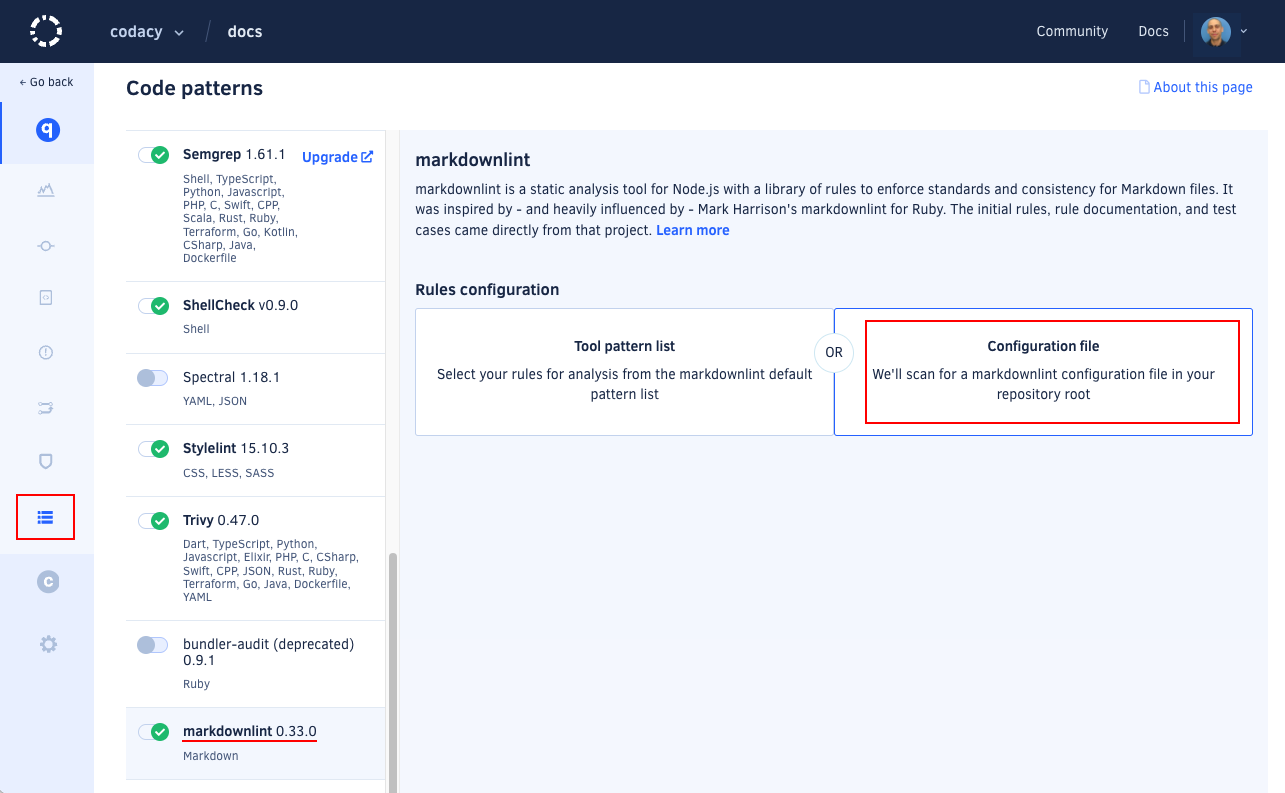The width and height of the screenshot is (1285, 793).
Task: Toggle the markdownlint tool switch
Action: click(x=153, y=732)
